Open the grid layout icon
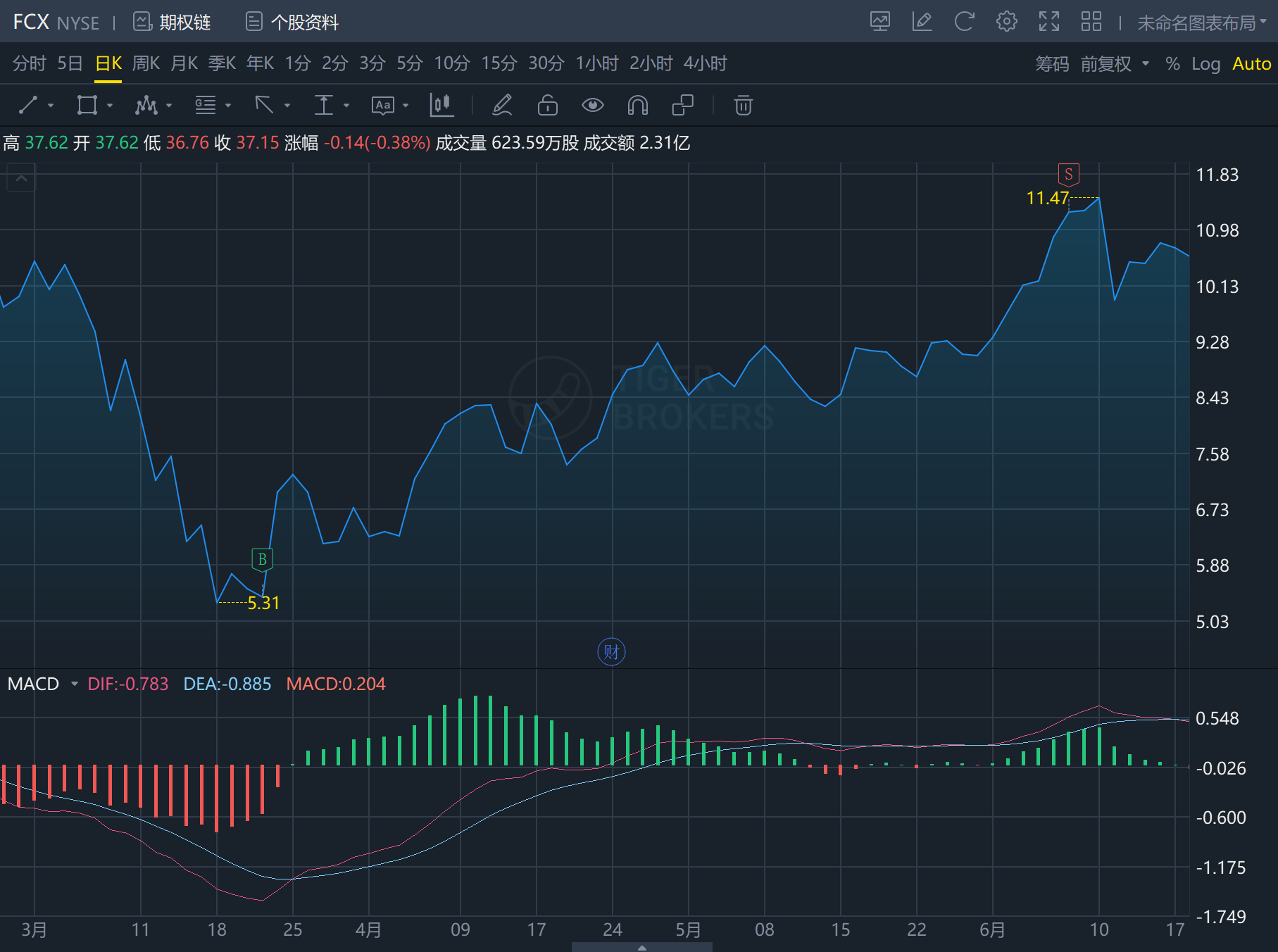 (1091, 22)
